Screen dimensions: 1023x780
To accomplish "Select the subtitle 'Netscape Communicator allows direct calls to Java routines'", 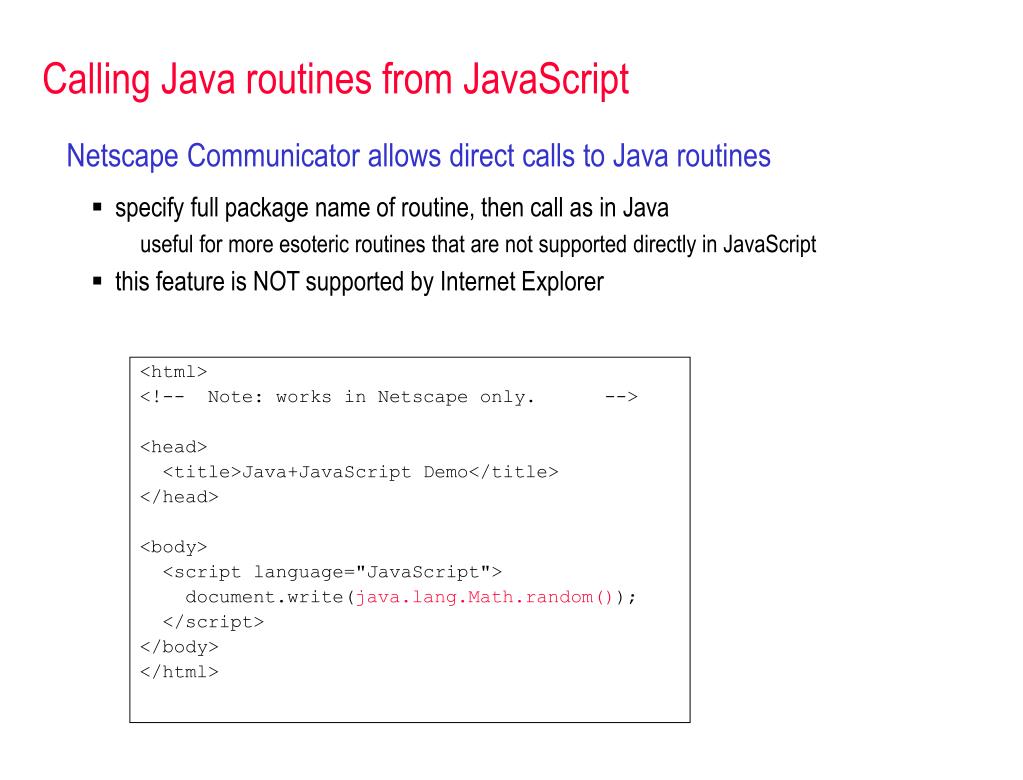I will coord(418,156).
